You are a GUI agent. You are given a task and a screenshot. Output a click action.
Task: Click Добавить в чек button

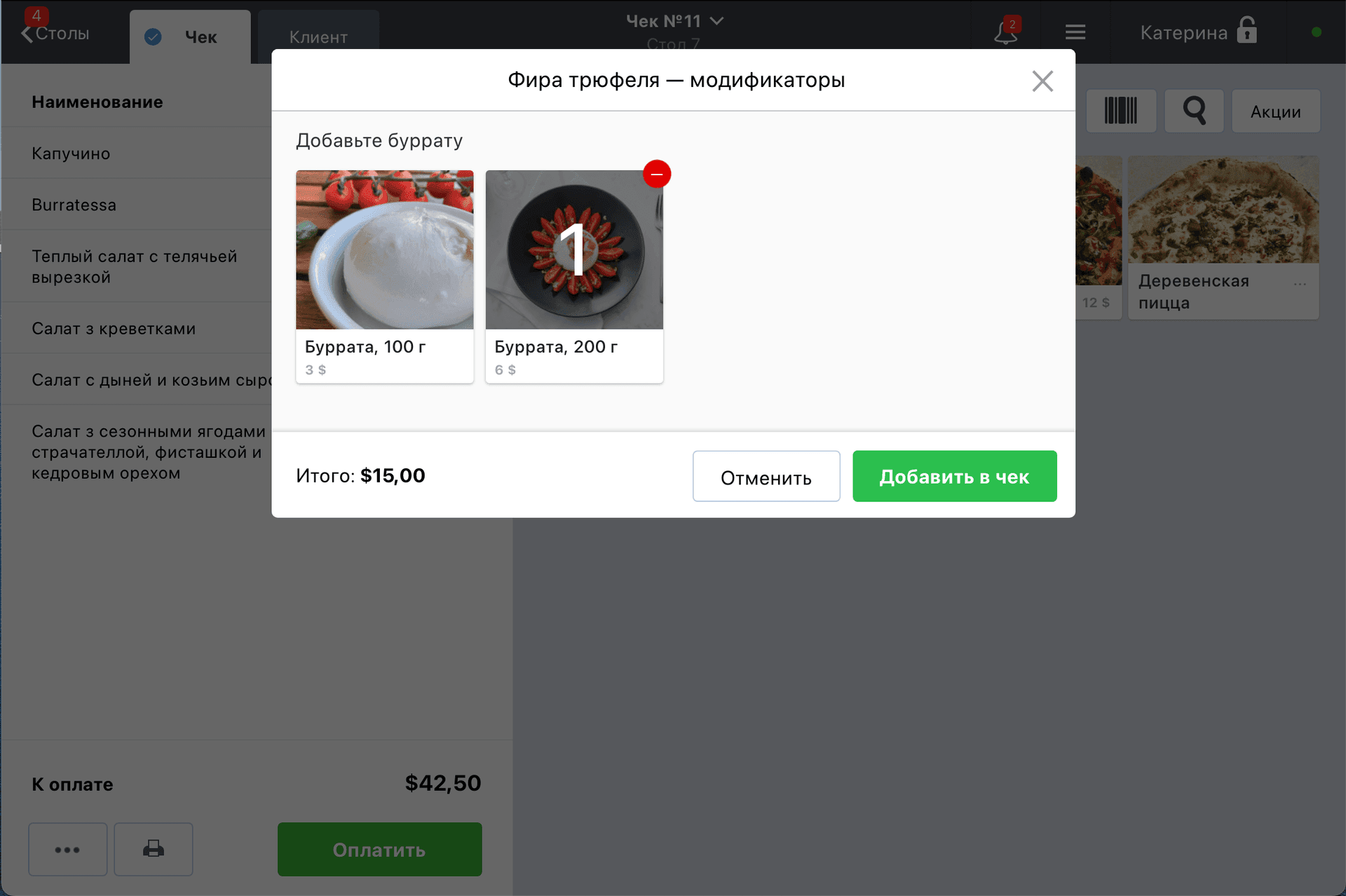955,476
